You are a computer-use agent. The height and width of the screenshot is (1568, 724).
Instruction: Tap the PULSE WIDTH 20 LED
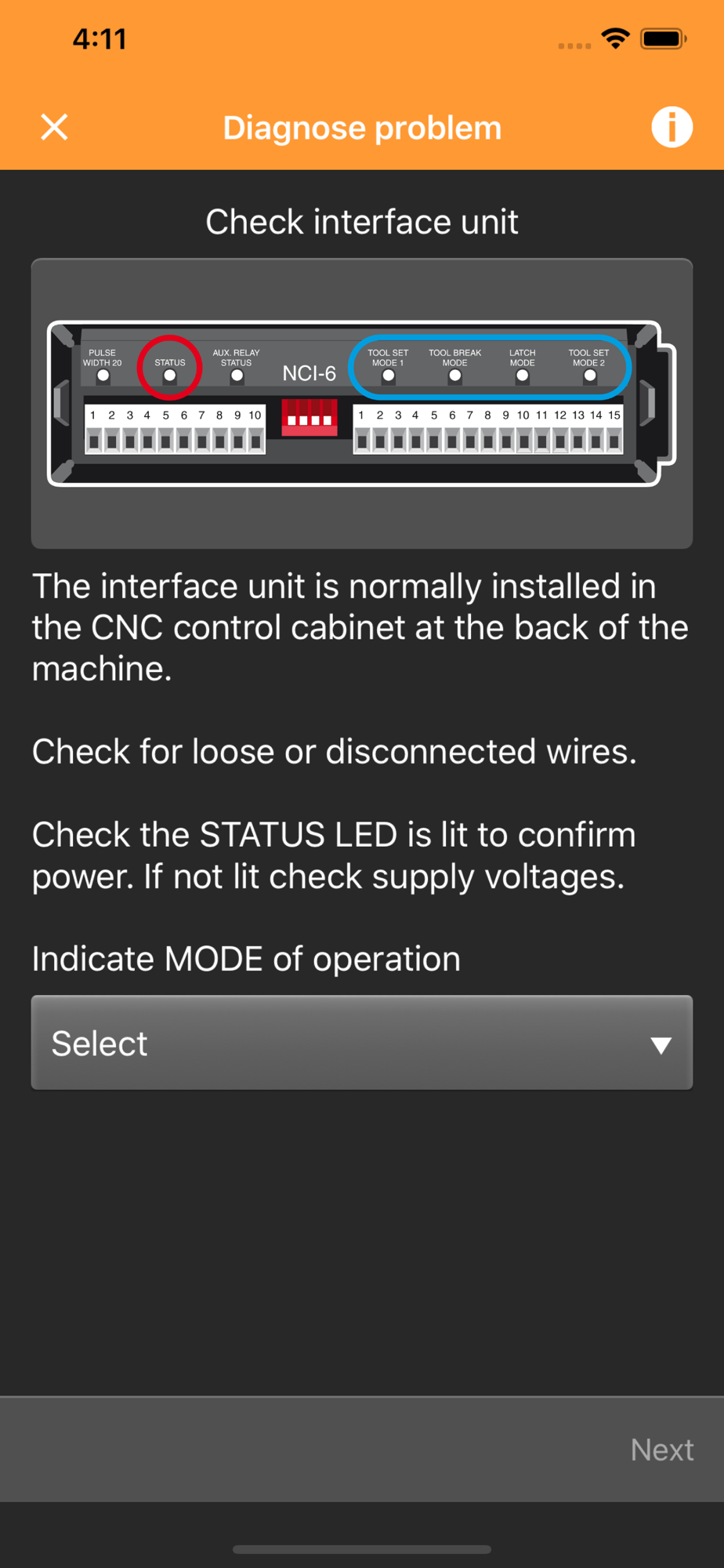(x=103, y=376)
